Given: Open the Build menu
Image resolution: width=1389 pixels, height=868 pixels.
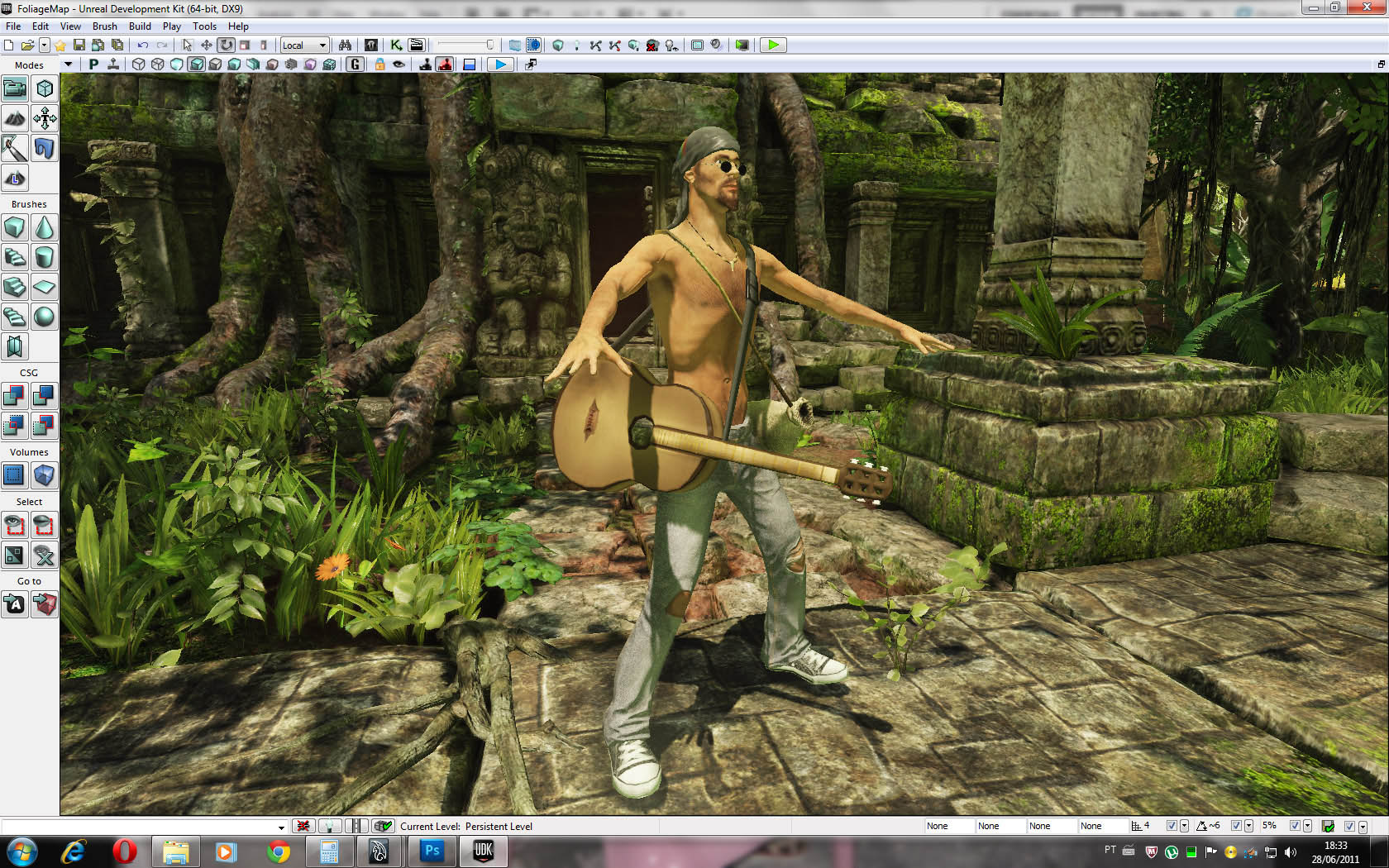Looking at the screenshot, I should click(x=140, y=26).
